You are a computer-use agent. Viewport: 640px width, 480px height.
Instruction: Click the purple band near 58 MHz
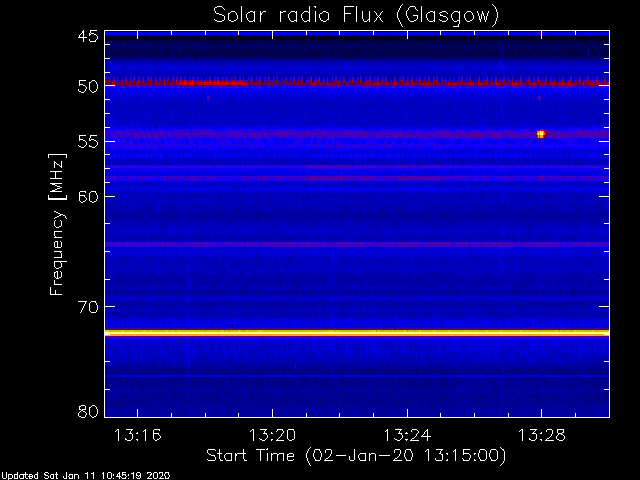(357, 178)
